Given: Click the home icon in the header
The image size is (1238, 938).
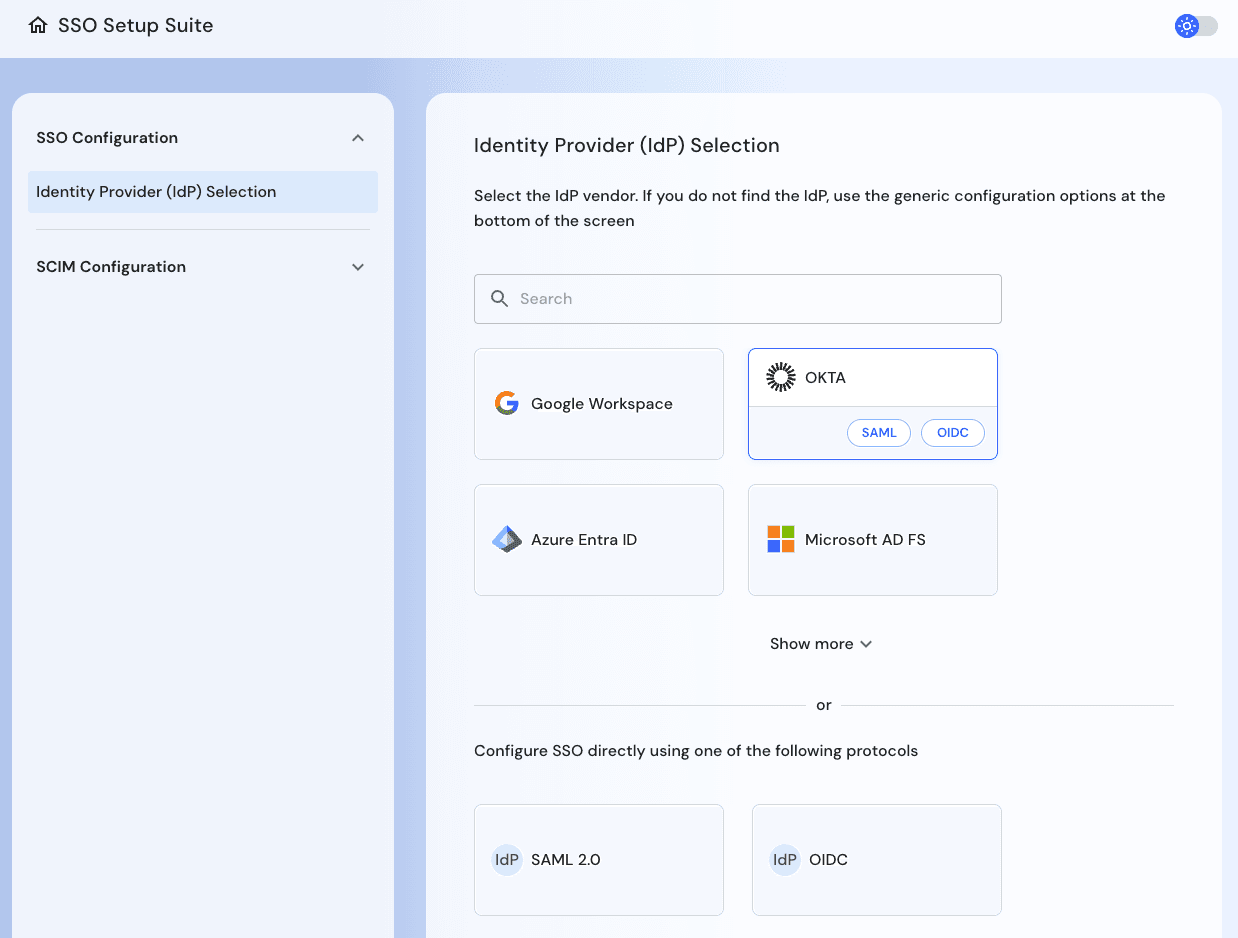Looking at the screenshot, I should tap(38, 25).
